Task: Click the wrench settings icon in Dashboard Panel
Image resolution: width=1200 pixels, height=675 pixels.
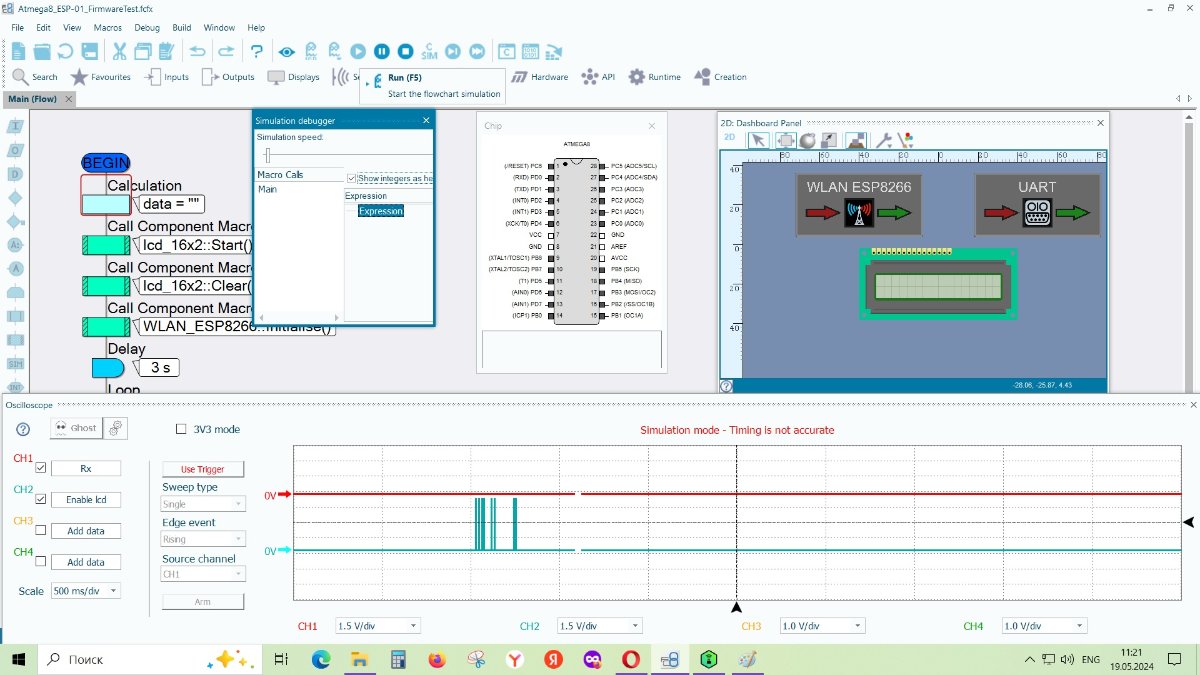Action: [x=885, y=140]
